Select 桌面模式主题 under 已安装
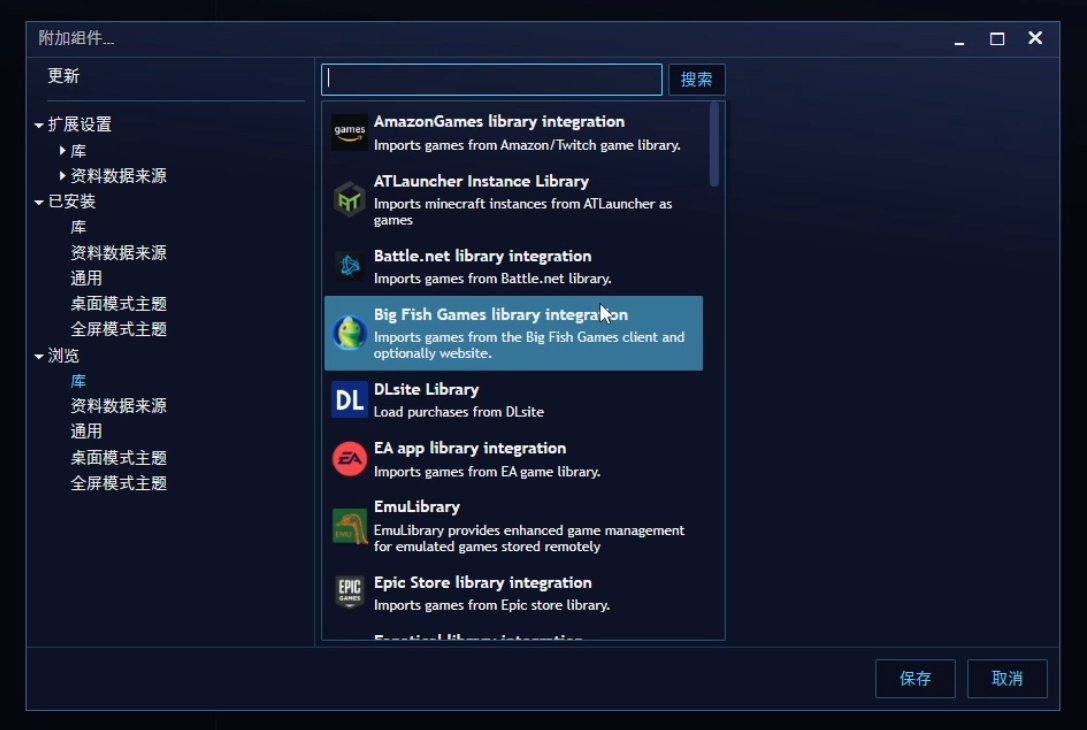 point(119,304)
